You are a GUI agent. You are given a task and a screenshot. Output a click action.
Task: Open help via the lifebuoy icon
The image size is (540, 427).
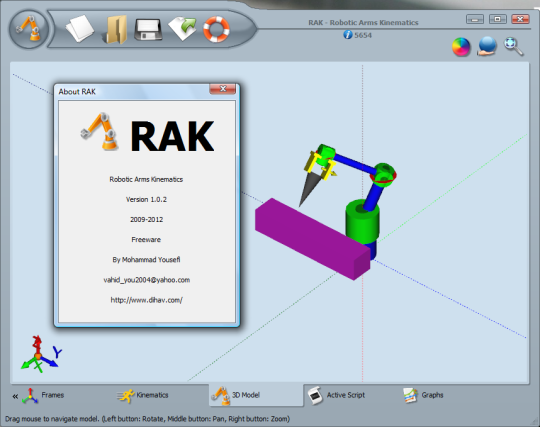coord(216,29)
